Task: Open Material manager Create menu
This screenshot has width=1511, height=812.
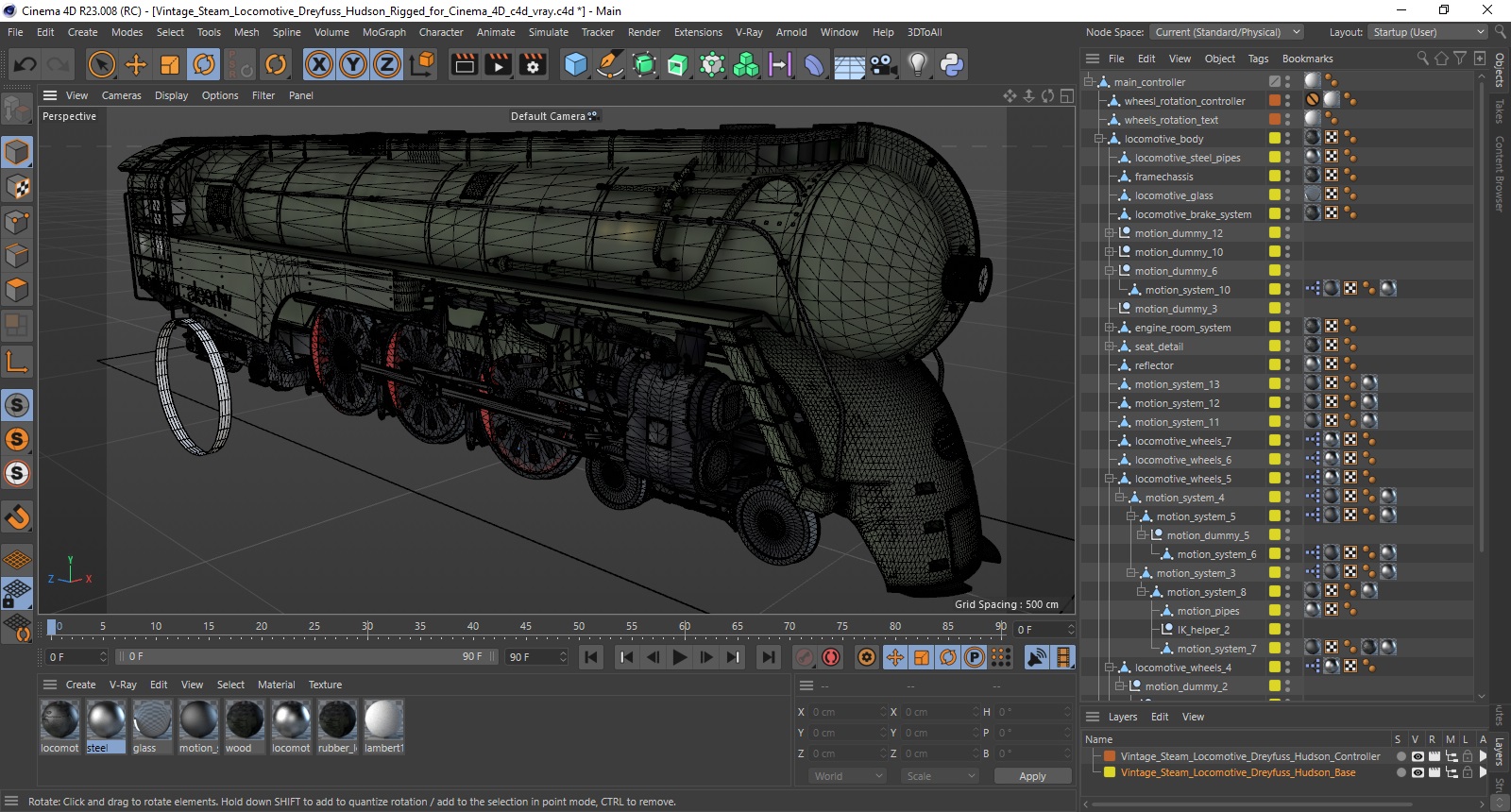Action: tap(80, 685)
